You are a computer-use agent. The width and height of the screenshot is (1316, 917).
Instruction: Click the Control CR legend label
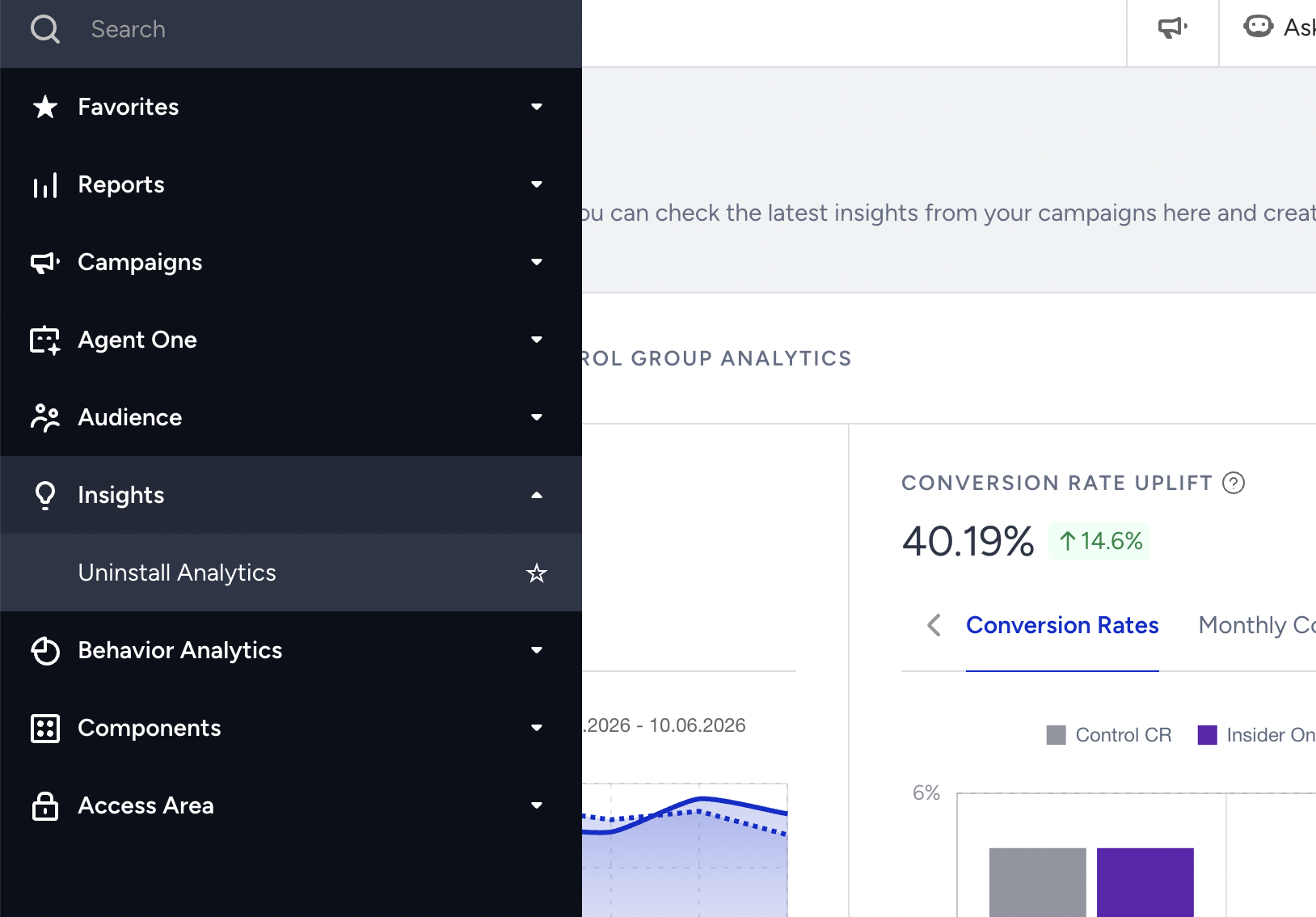tap(1124, 735)
